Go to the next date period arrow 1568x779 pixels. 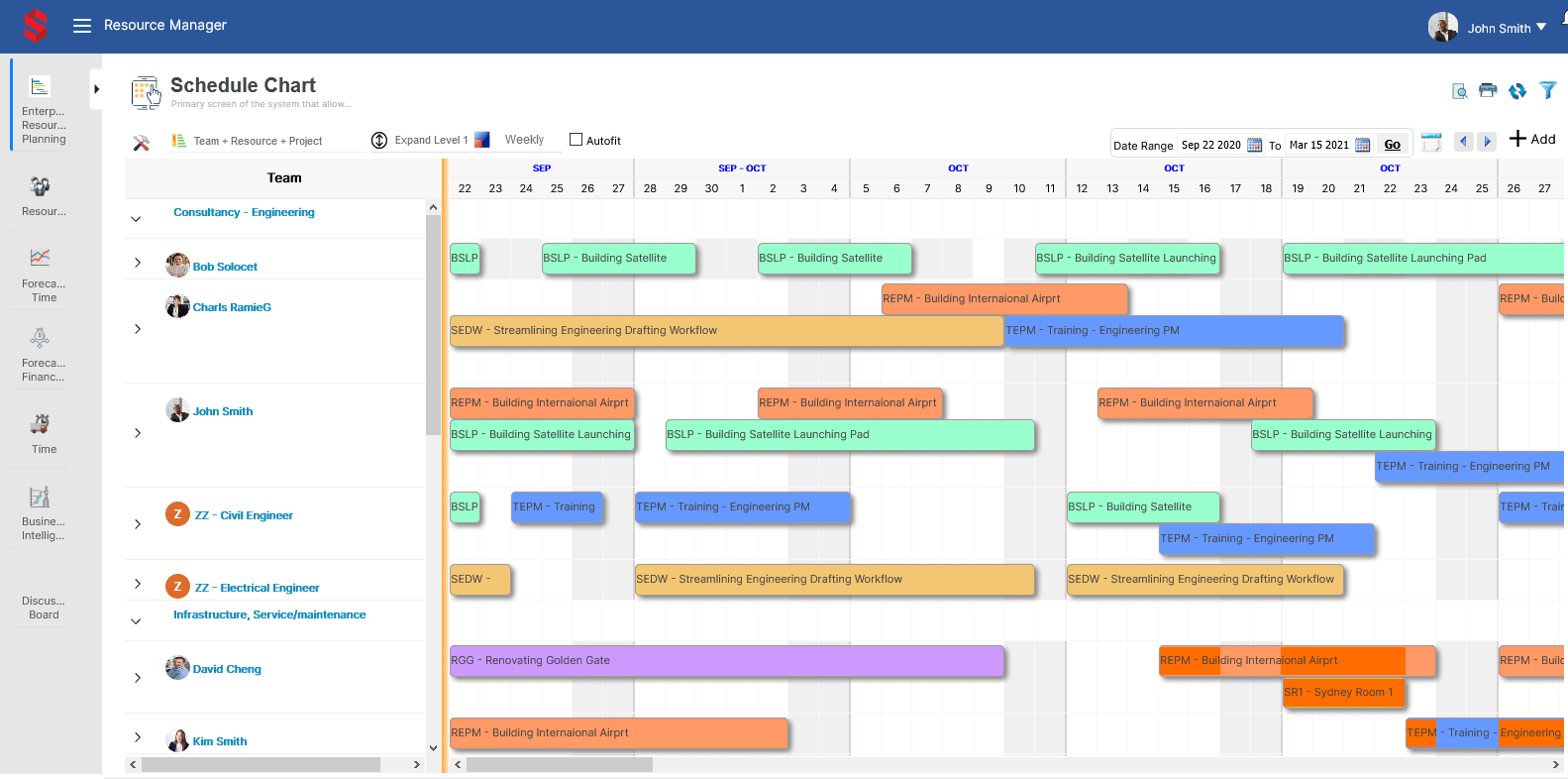coord(1487,142)
